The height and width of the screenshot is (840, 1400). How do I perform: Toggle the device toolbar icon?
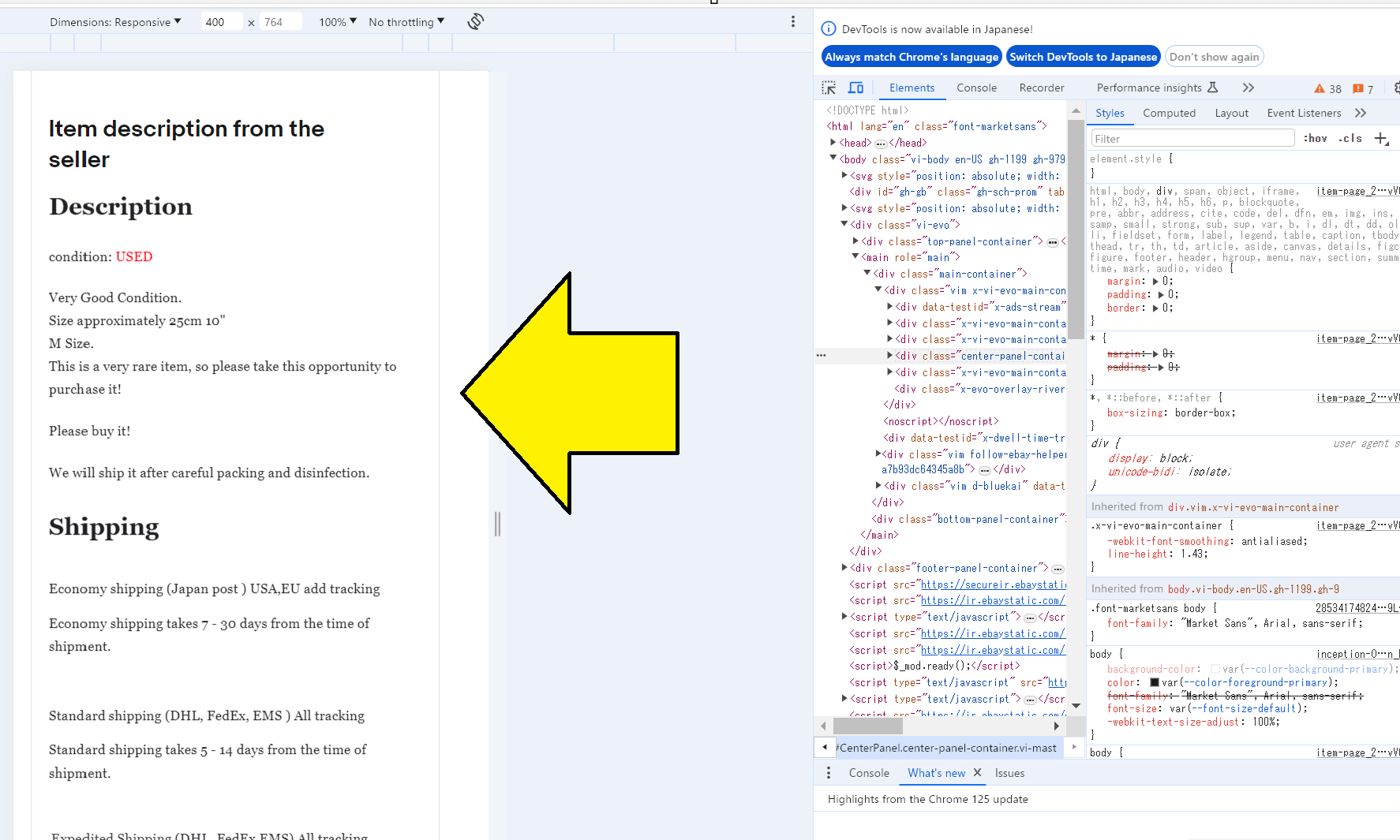pyautogui.click(x=855, y=88)
